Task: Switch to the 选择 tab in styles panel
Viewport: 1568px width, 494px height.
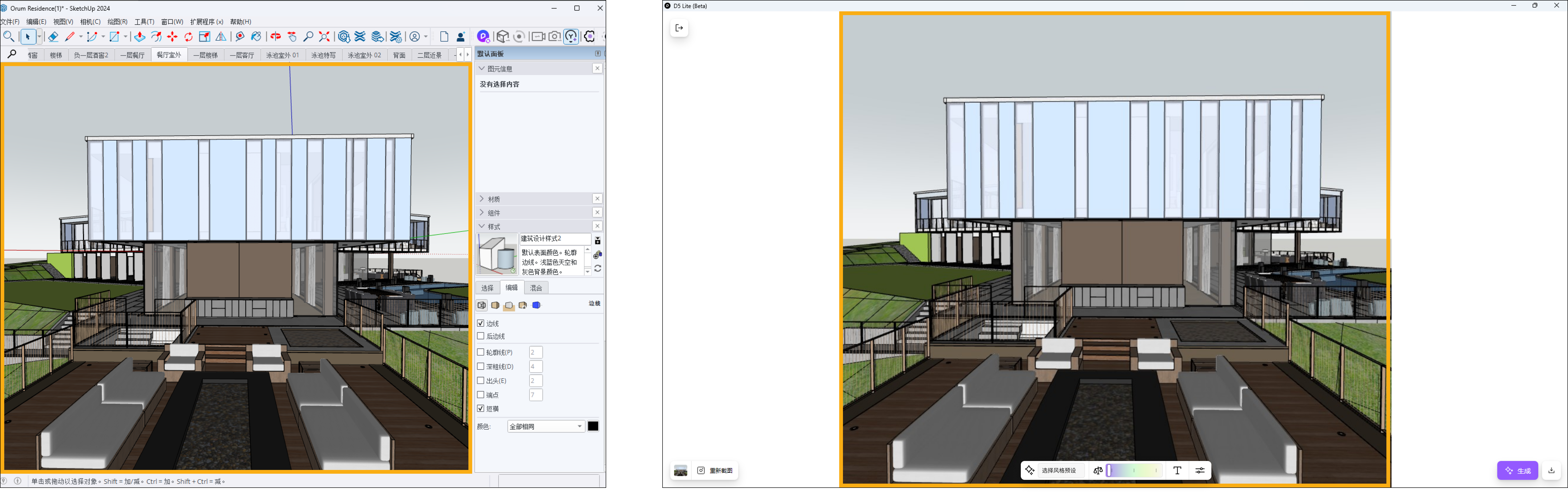Action: [x=488, y=288]
